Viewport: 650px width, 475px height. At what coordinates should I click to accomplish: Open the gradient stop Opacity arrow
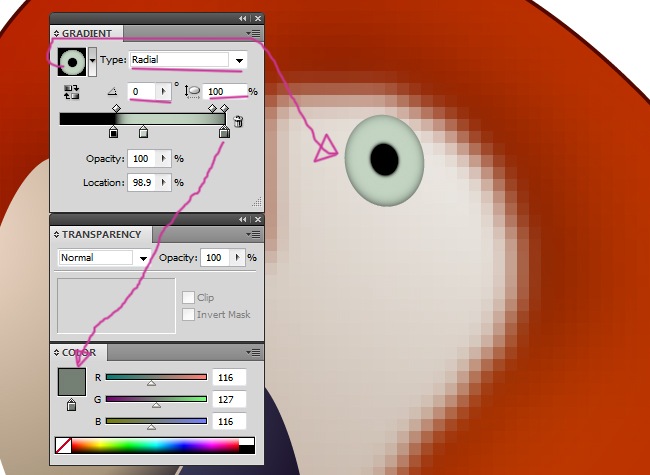164,159
